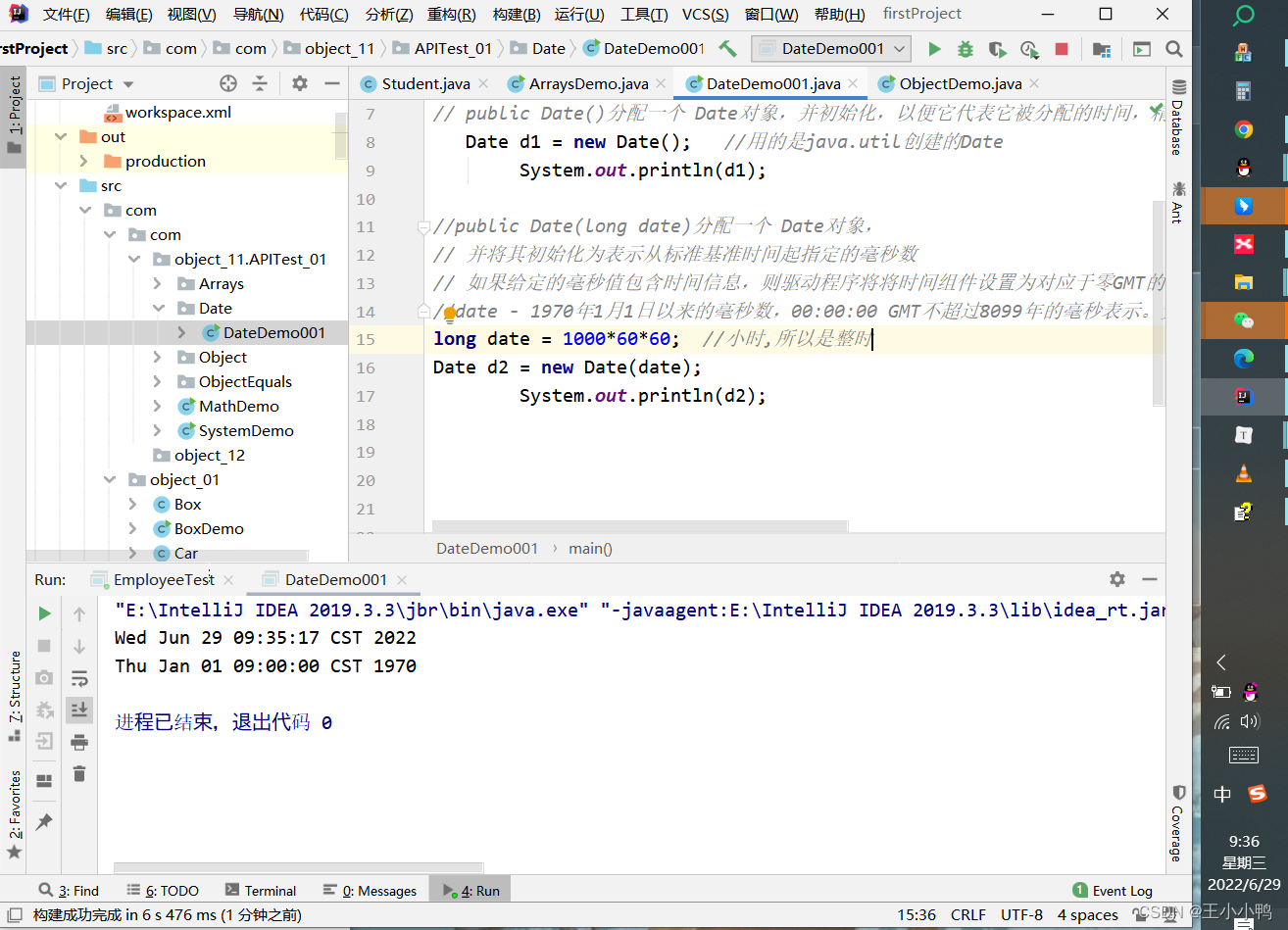Open Search Everywhere magnifier icon
This screenshot has height=930, width=1288.
[1174, 48]
